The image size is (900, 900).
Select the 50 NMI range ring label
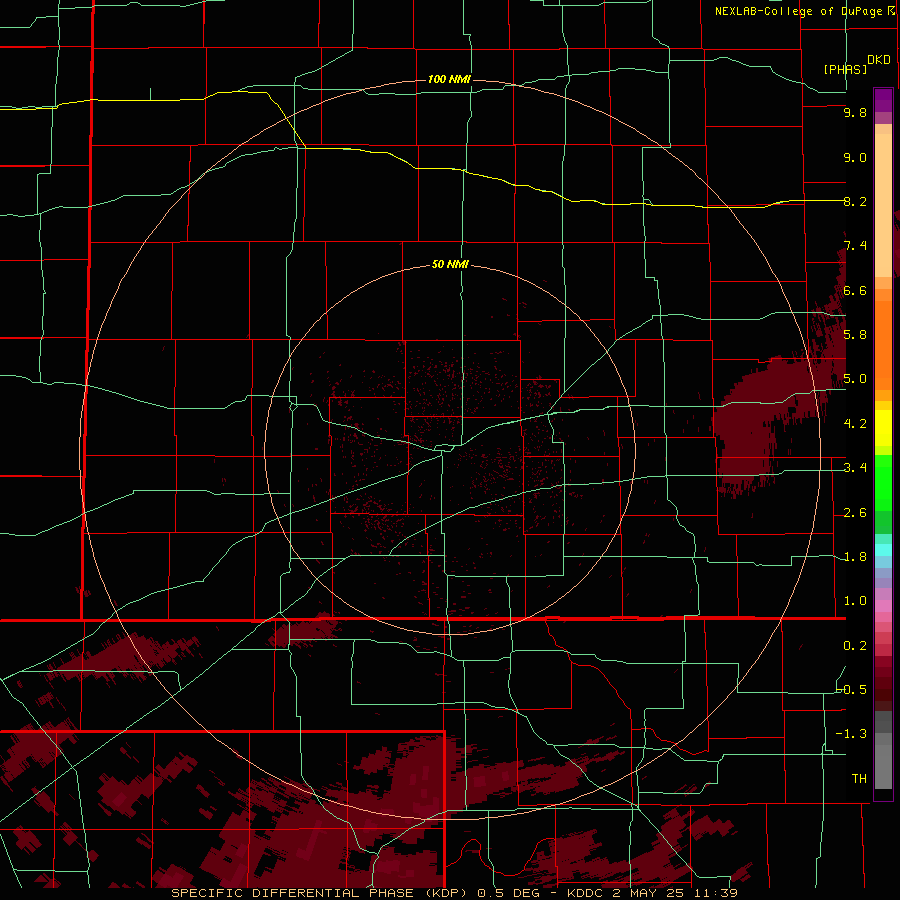click(x=450, y=264)
